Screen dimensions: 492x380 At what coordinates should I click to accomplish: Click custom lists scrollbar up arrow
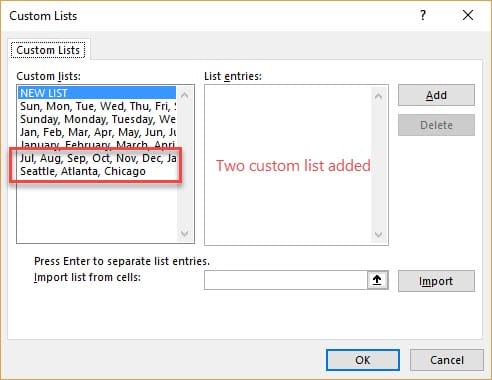pos(184,96)
